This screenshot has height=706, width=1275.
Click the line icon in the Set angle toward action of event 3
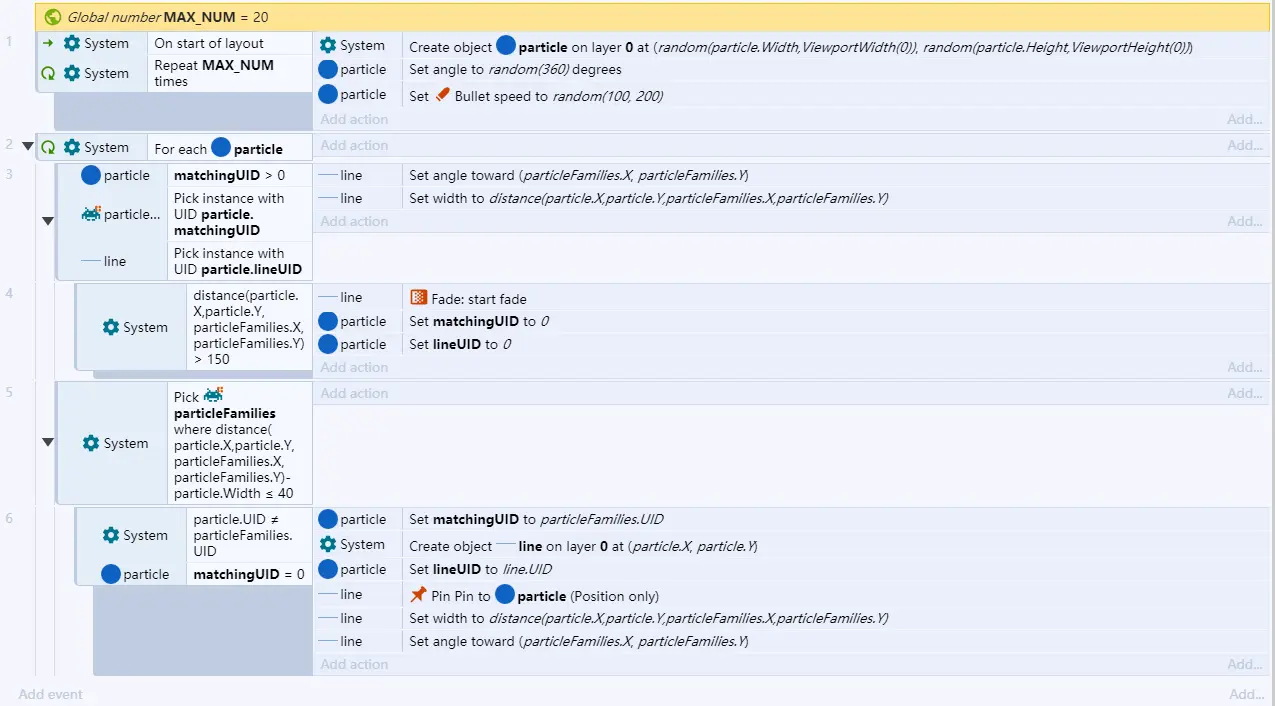click(327, 175)
